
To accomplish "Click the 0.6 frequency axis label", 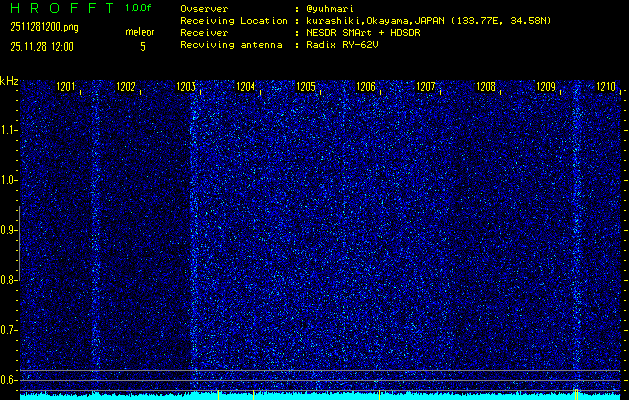I will pos(8,380).
